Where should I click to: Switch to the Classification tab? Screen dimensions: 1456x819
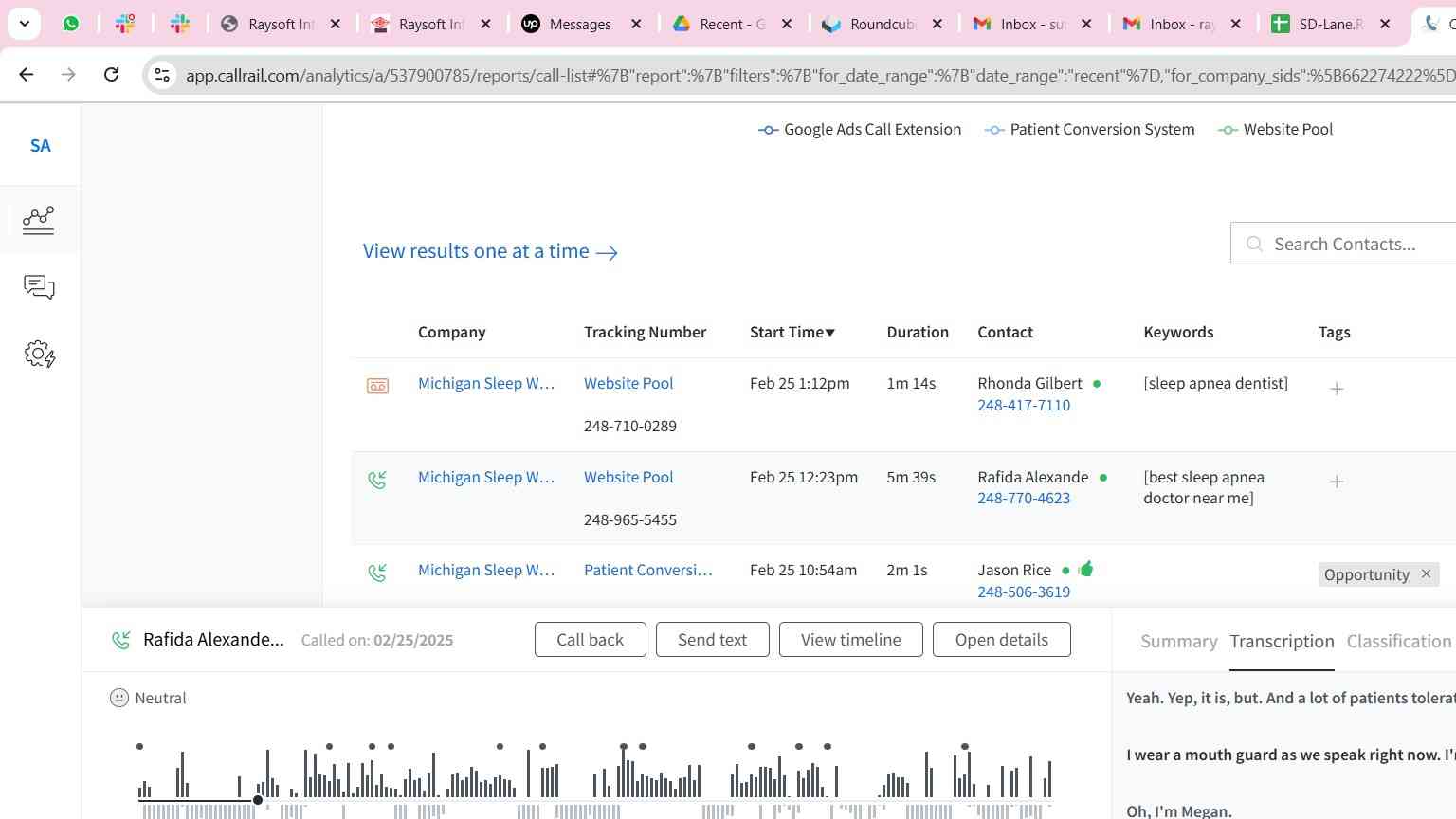(1398, 642)
